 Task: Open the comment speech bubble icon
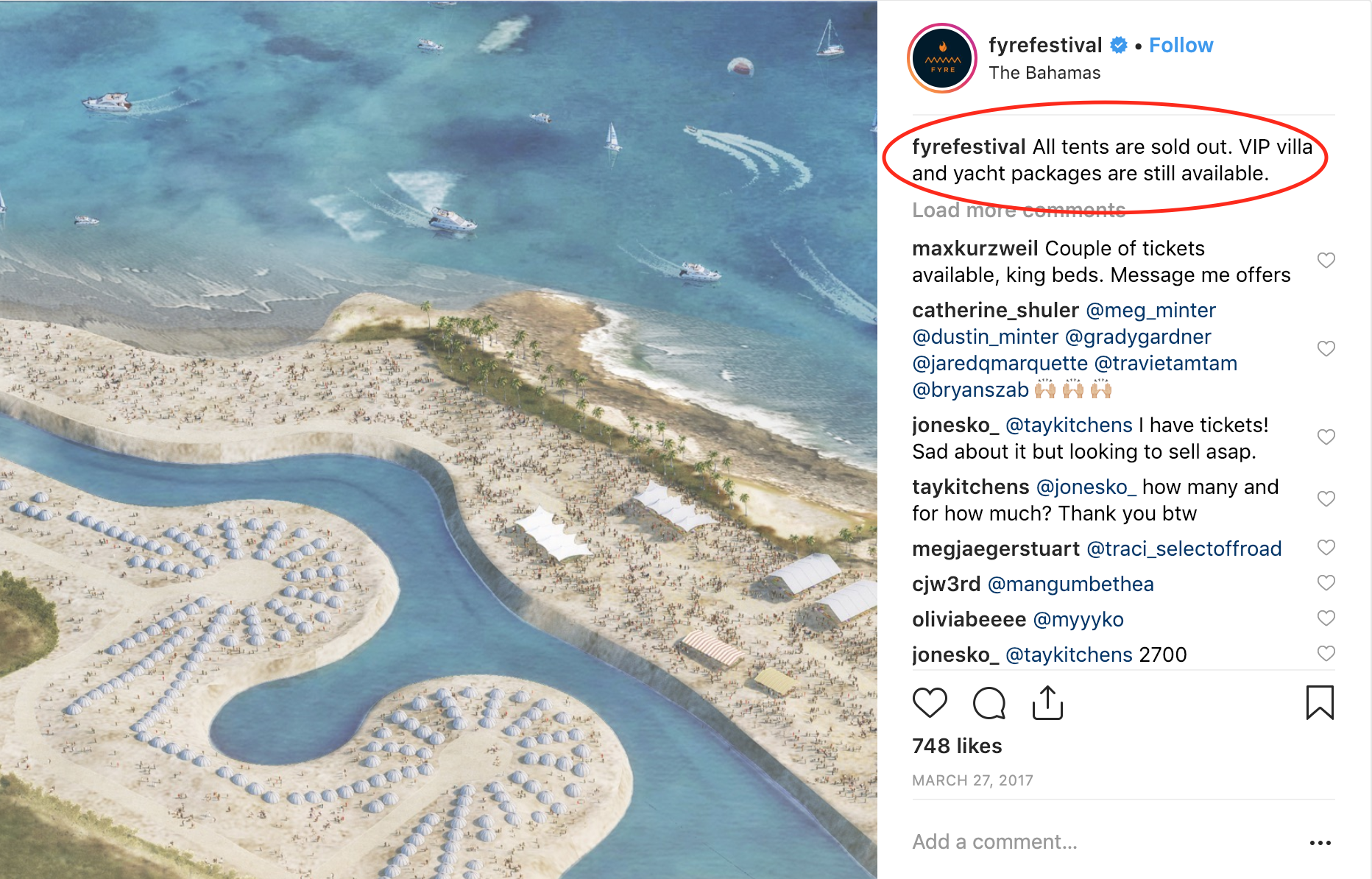point(989,703)
